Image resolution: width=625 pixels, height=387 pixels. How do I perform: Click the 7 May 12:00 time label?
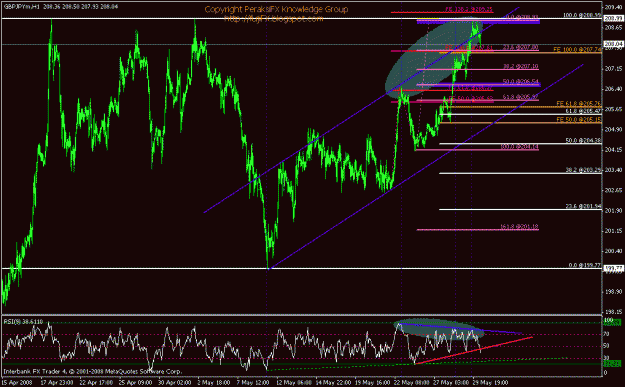coord(254,383)
